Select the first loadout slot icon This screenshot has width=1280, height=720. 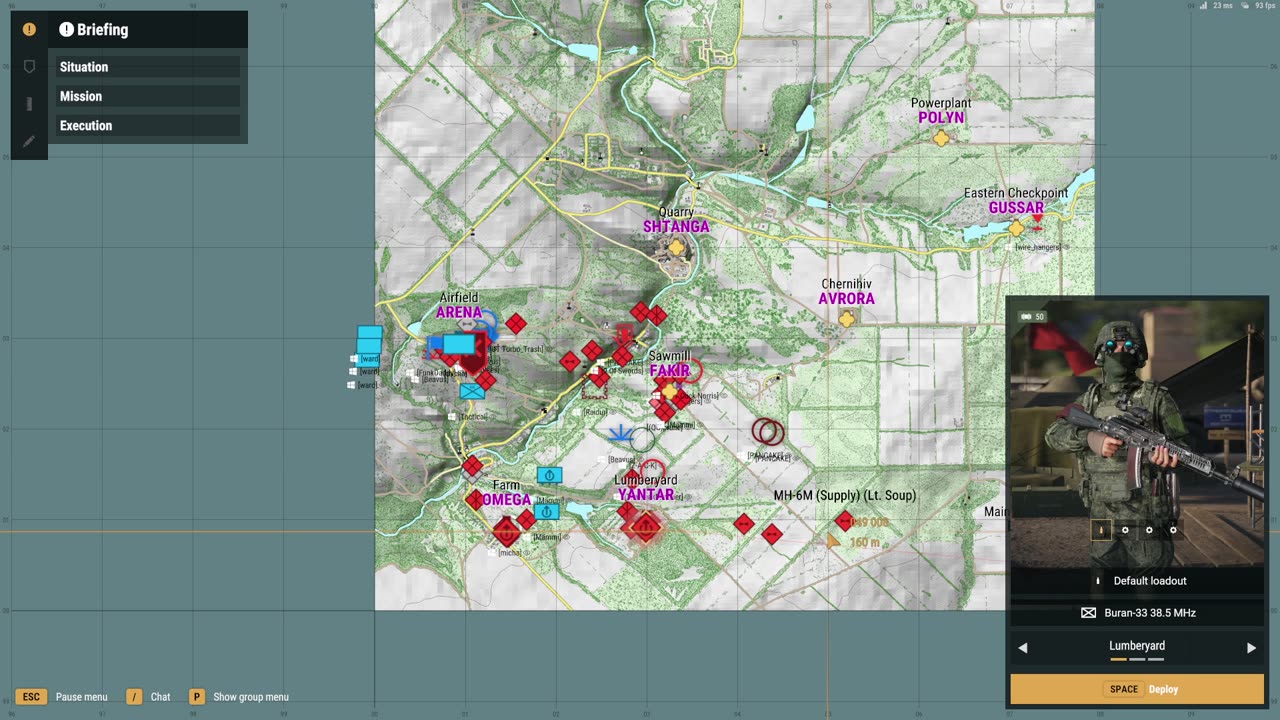[1101, 530]
